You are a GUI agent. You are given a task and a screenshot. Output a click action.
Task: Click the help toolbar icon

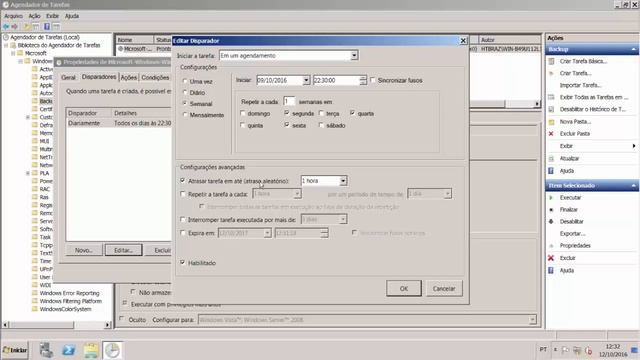pyautogui.click(x=47, y=27)
